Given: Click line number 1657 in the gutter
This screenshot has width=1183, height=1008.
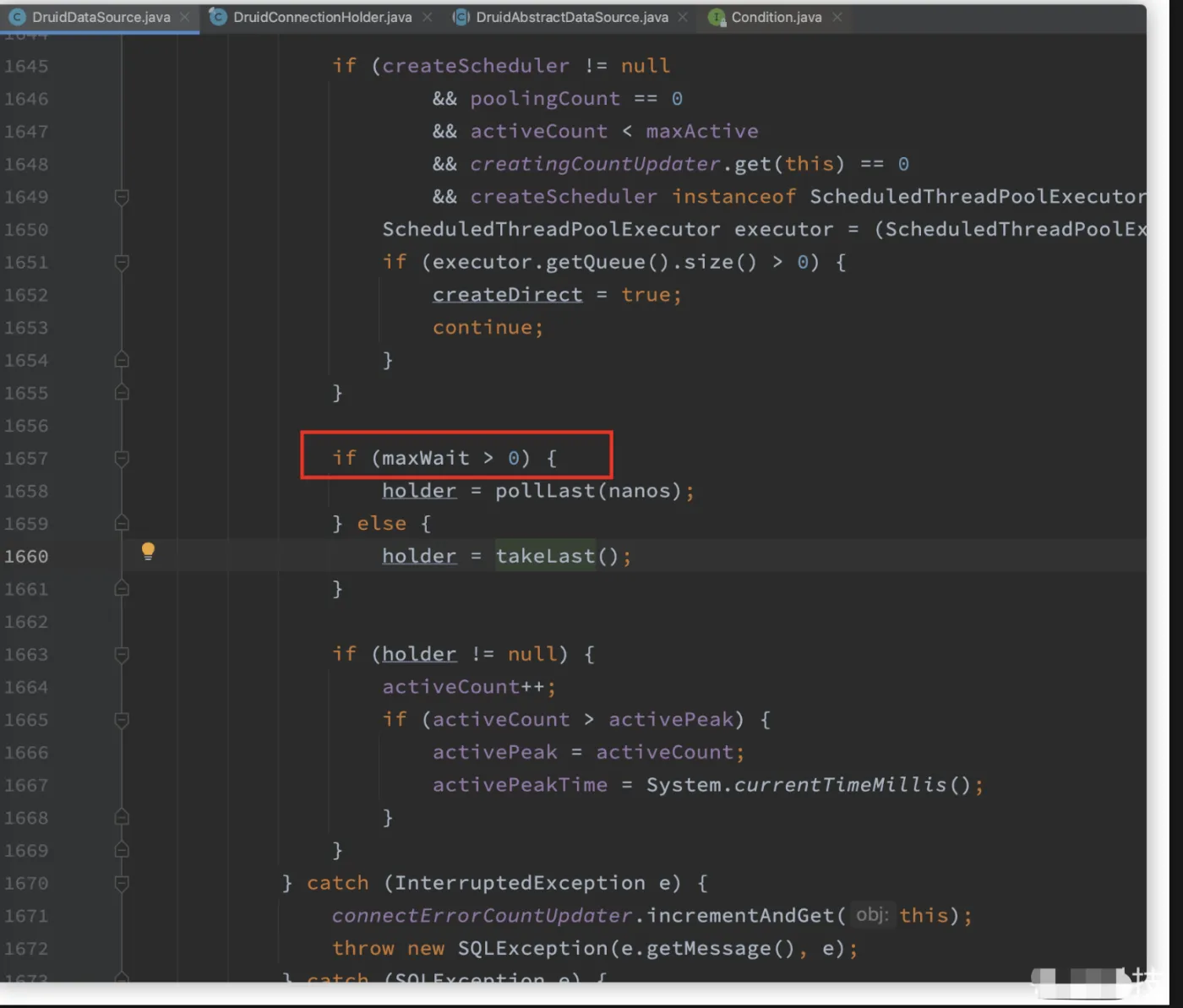Looking at the screenshot, I should coord(26,458).
